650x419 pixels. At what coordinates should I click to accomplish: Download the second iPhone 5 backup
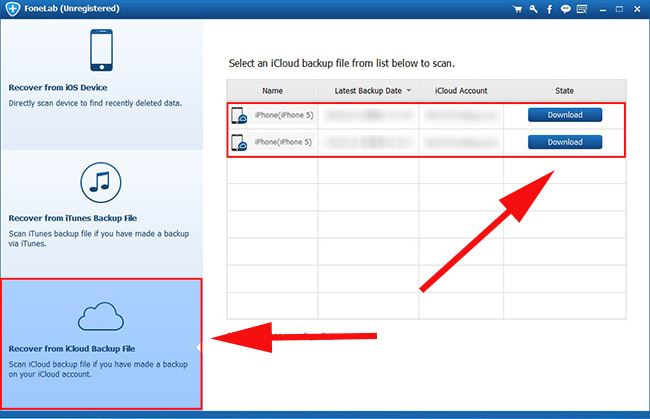tap(565, 142)
